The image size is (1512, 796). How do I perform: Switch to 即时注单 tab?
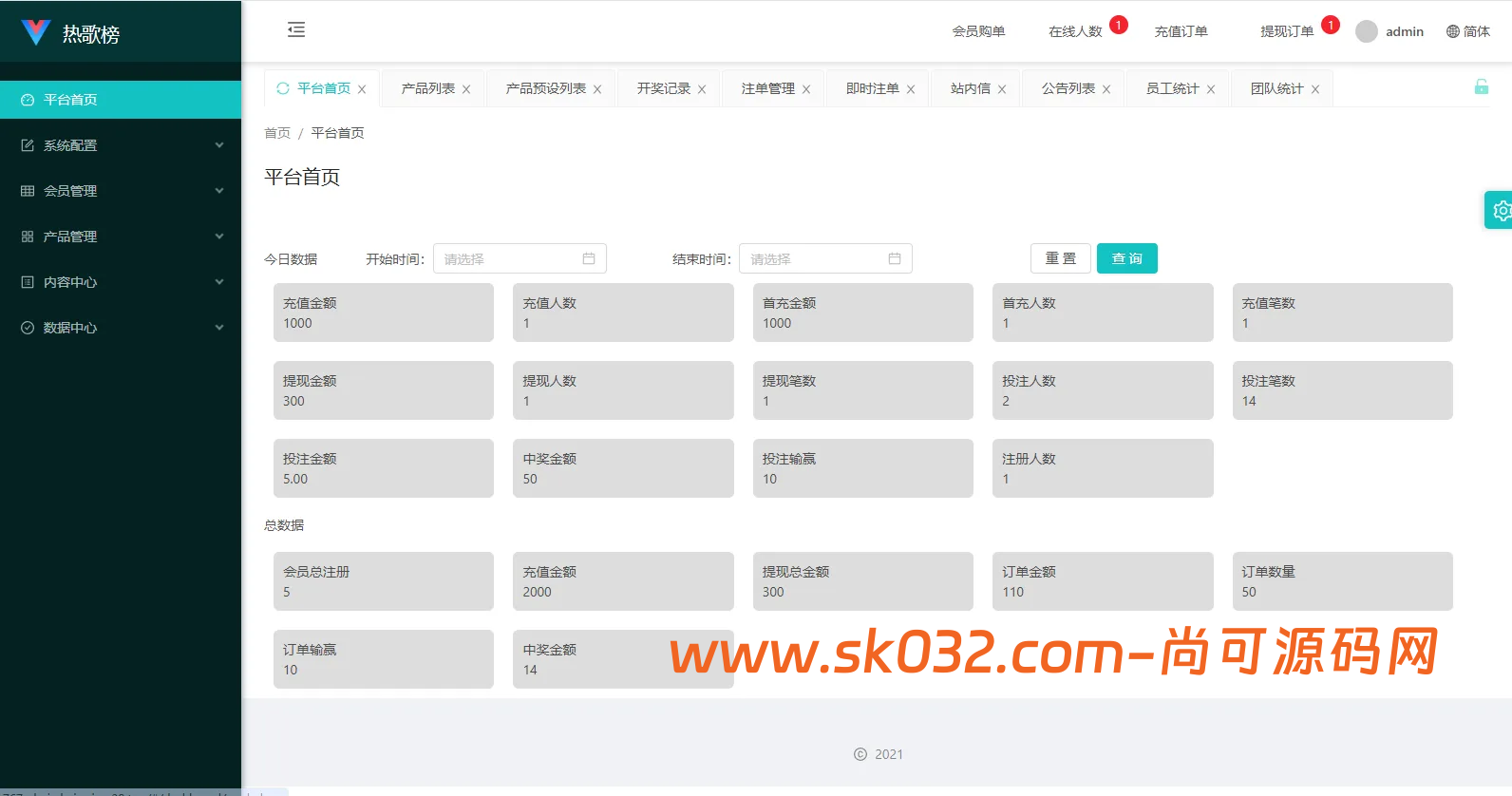872,88
